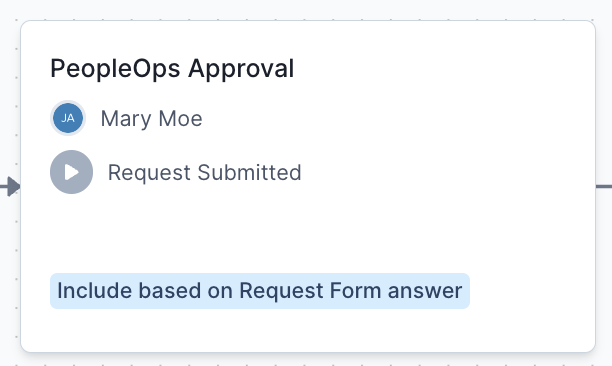Click the Mary Moe approver name
This screenshot has height=366, width=612.
[x=151, y=118]
